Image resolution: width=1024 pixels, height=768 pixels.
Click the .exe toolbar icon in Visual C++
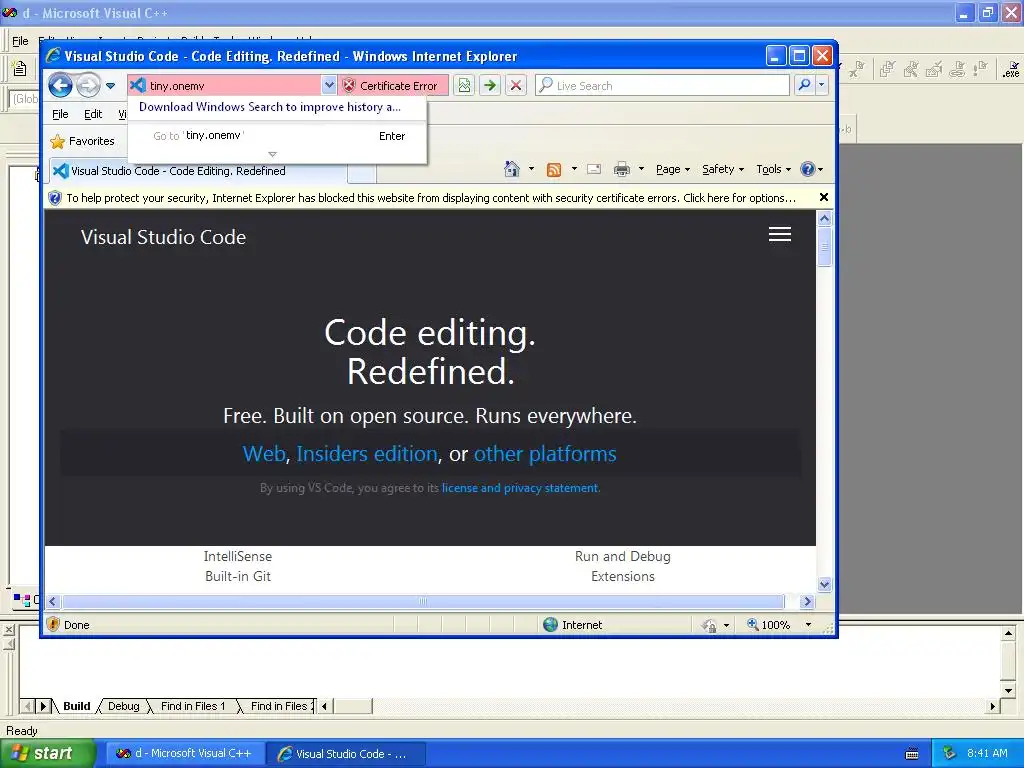[1011, 69]
